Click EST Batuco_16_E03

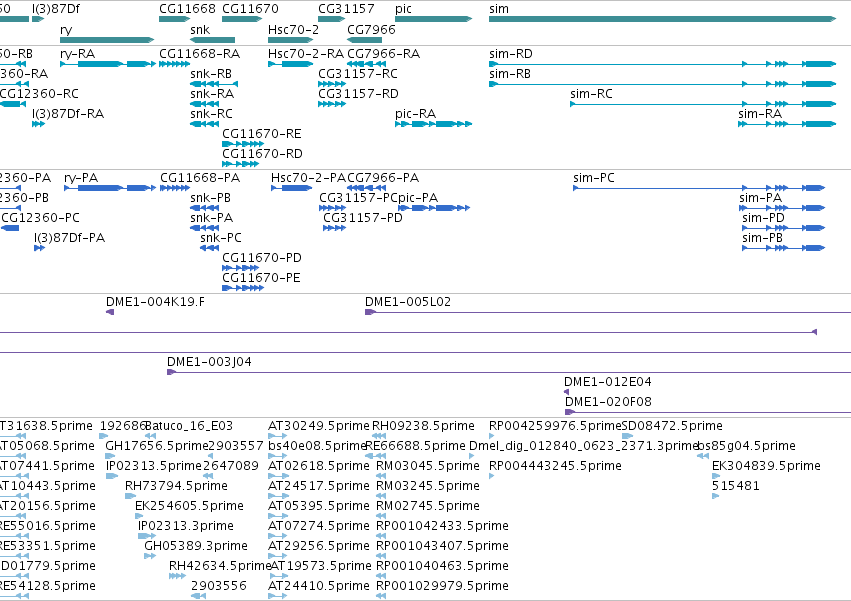coord(150,435)
